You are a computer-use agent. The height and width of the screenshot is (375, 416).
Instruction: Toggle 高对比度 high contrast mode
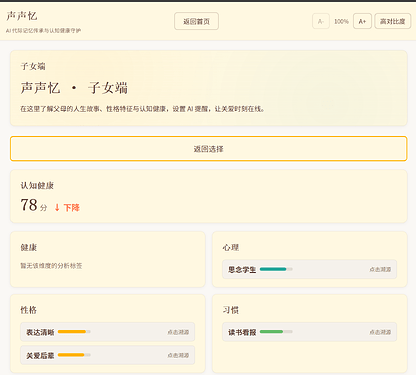pos(393,21)
